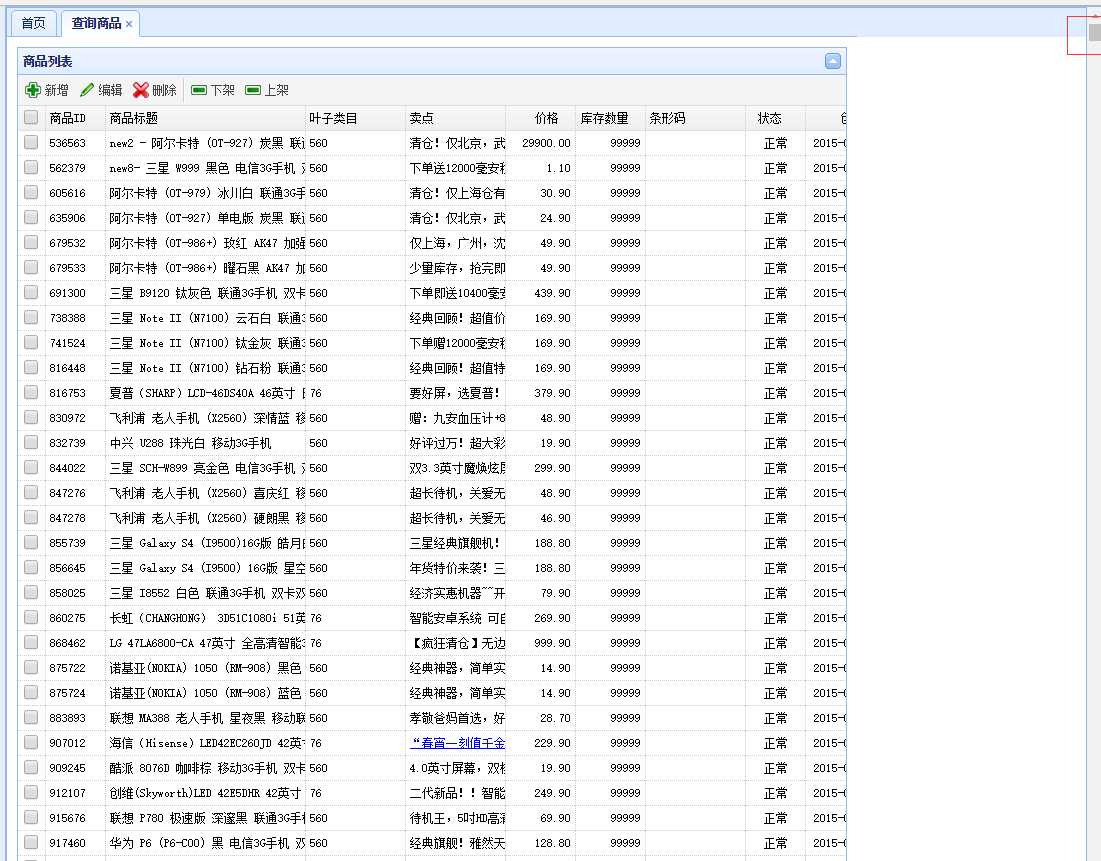Switch to the 首页 tab
Image resolution: width=1101 pixels, height=861 pixels.
pyautogui.click(x=33, y=23)
